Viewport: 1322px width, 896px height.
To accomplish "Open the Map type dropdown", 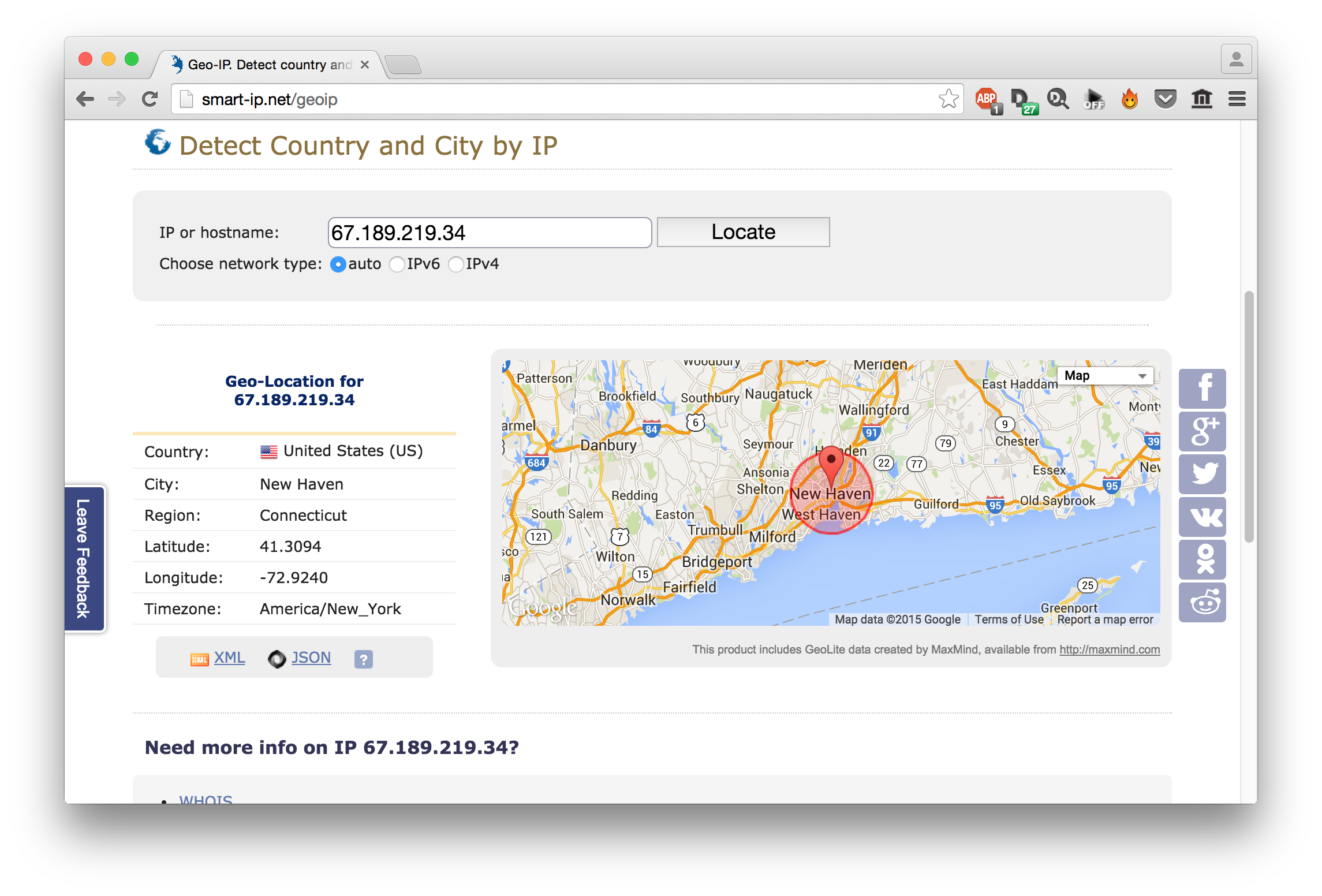I will 1105,376.
